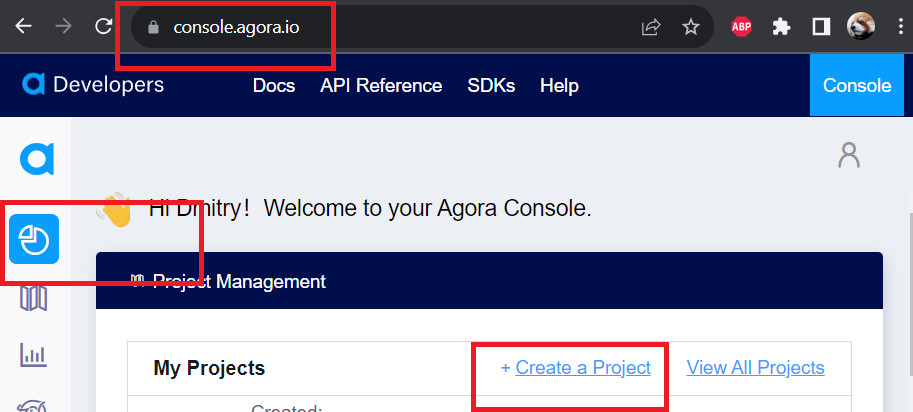Open API Reference in navigation bar
The height and width of the screenshot is (412, 913).
pos(381,86)
